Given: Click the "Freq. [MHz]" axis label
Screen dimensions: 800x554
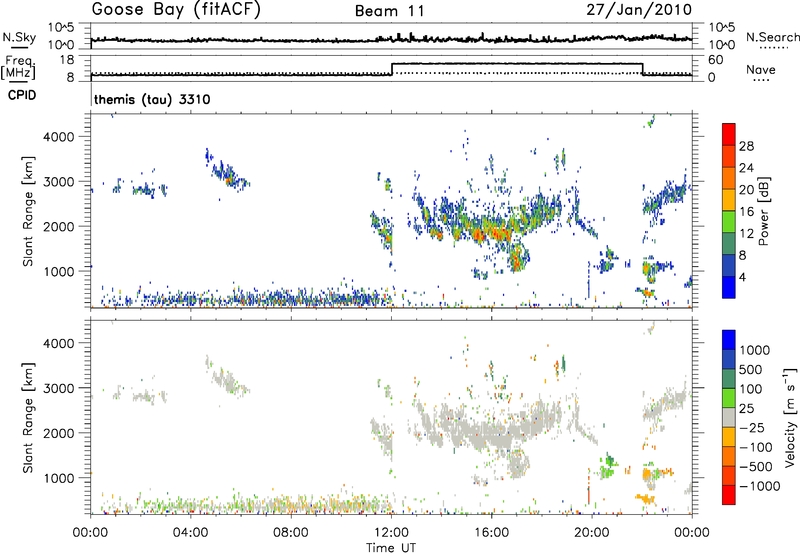Looking at the screenshot, I should coord(18,67).
